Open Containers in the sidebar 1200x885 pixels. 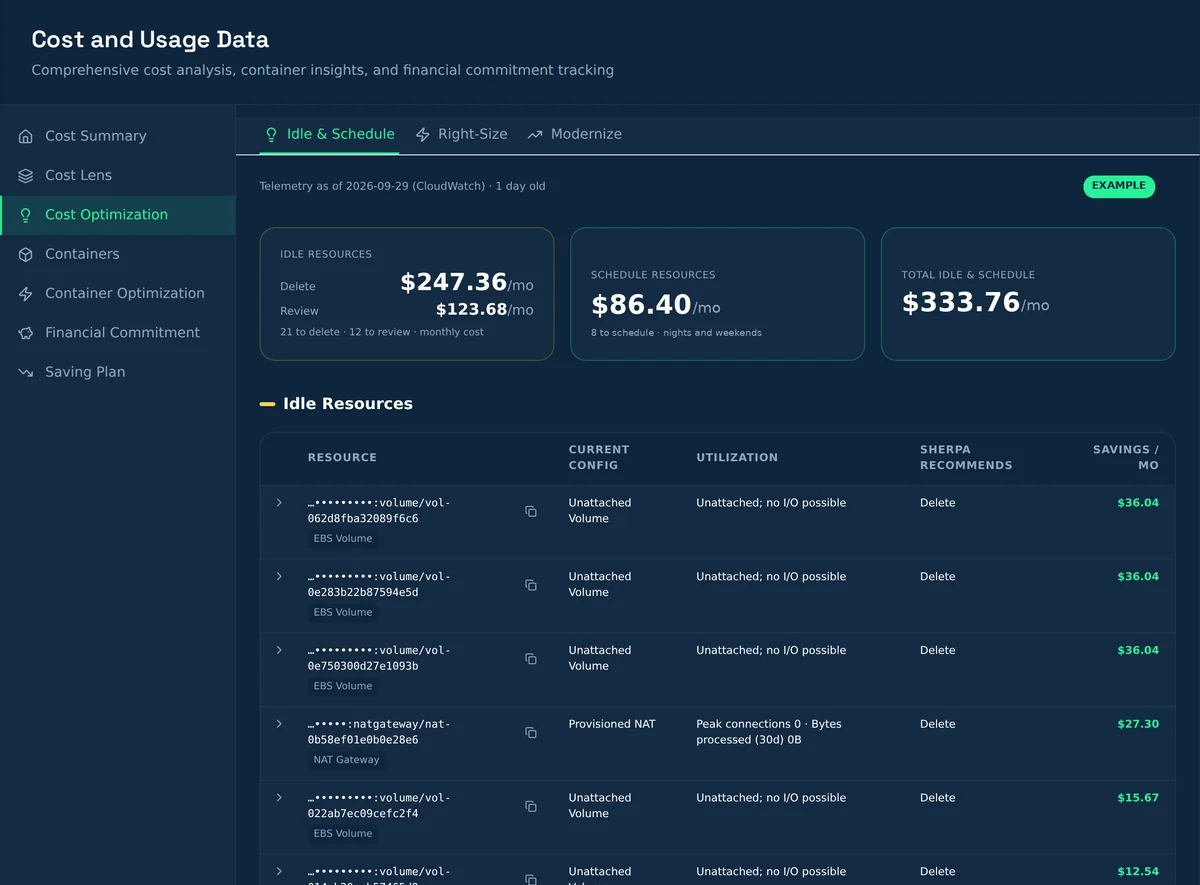(118, 254)
